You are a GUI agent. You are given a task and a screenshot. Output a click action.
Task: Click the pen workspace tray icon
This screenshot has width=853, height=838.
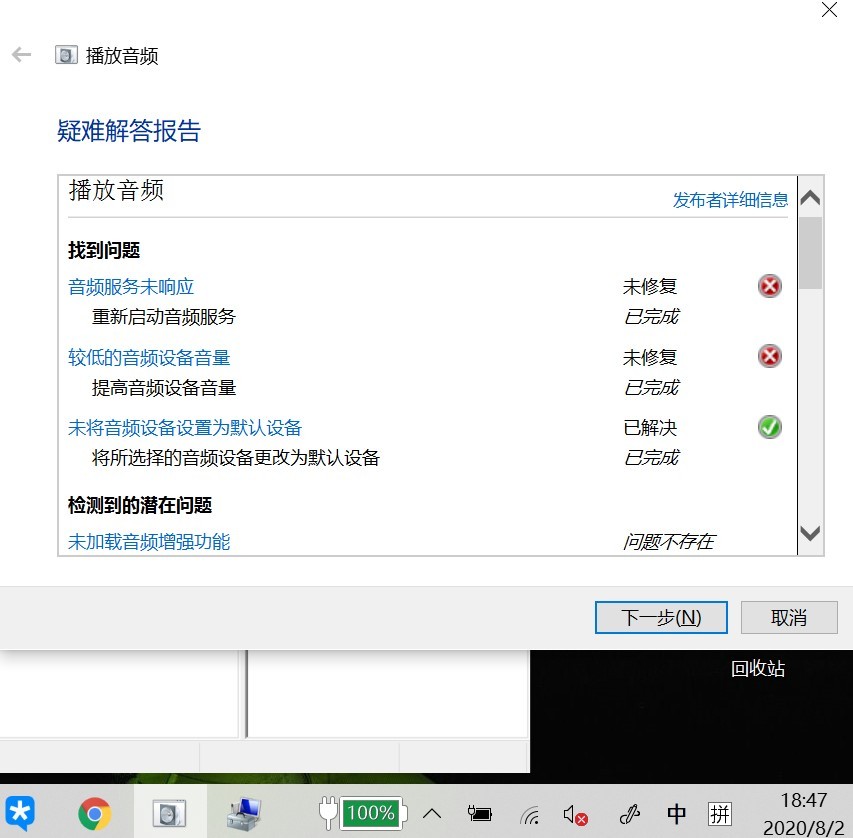[x=629, y=814]
